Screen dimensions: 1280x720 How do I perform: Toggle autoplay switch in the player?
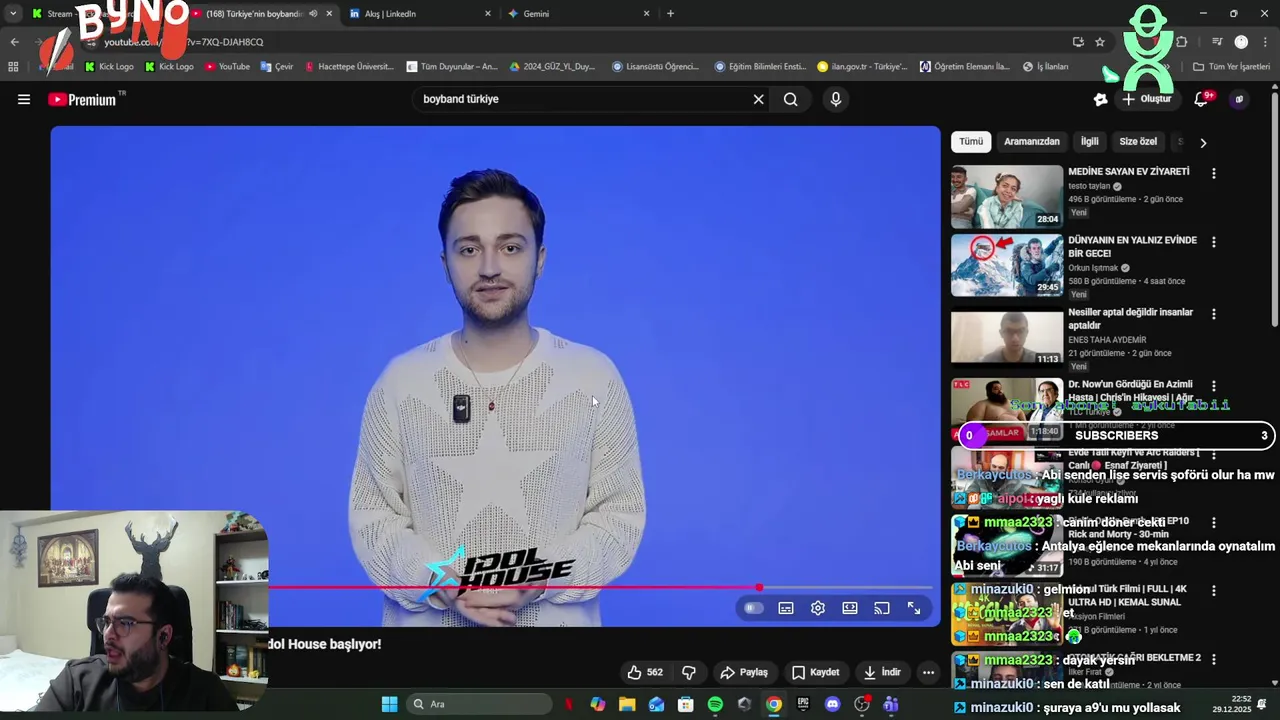(x=754, y=608)
